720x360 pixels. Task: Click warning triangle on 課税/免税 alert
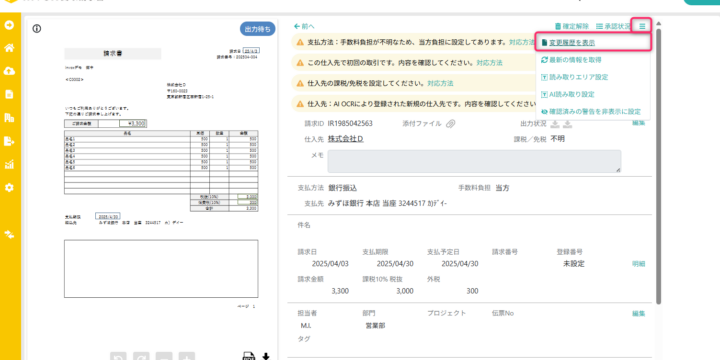[300, 84]
